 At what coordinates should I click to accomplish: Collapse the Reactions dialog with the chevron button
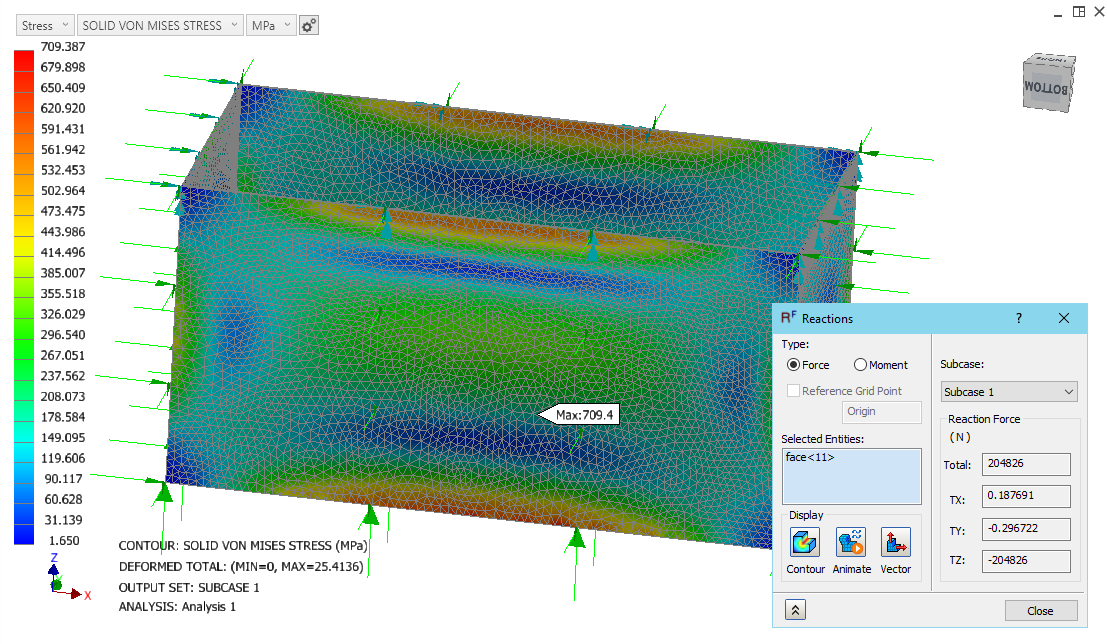(x=795, y=609)
